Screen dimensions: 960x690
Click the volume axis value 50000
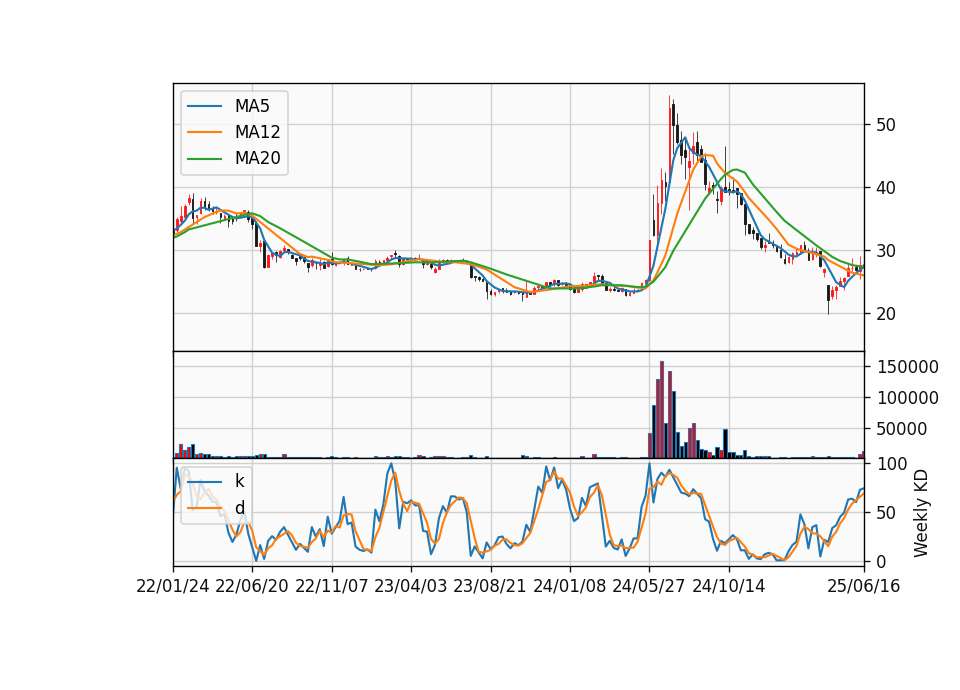click(902, 430)
